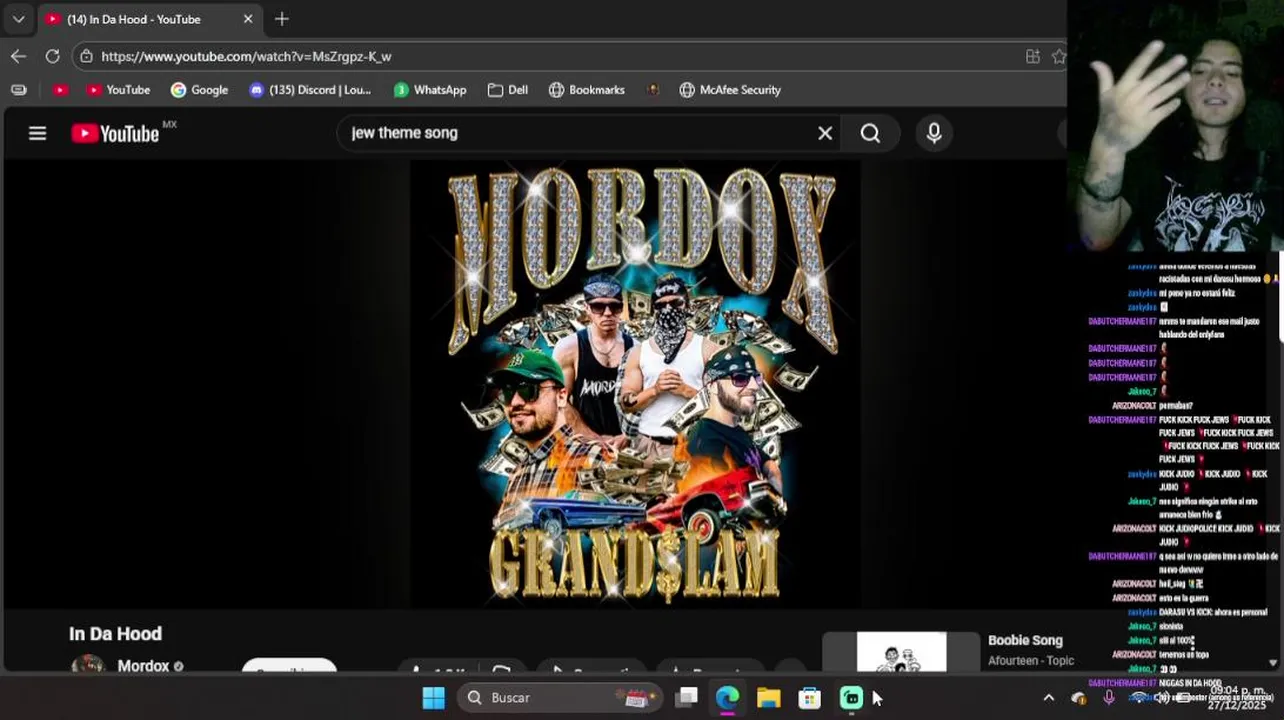Go back one page in browser

tap(18, 56)
